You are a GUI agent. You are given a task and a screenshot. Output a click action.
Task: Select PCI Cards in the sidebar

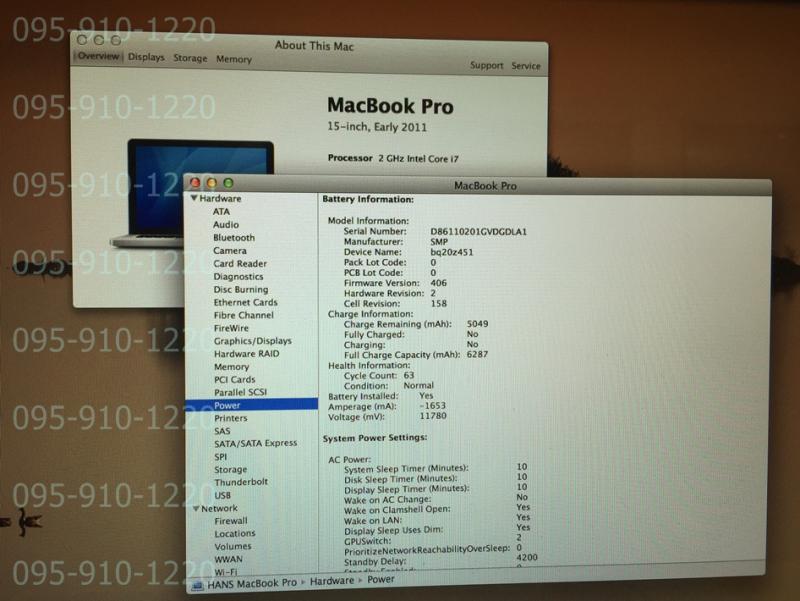235,380
